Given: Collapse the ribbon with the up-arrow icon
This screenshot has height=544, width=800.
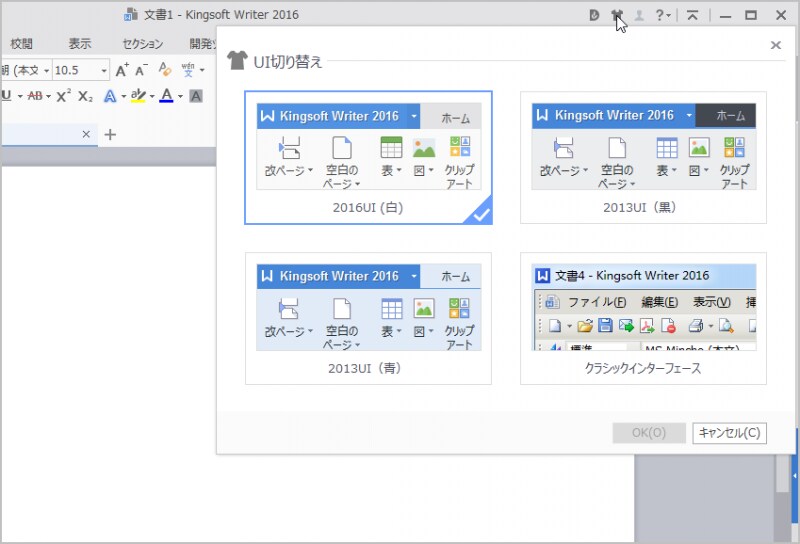Looking at the screenshot, I should [692, 15].
